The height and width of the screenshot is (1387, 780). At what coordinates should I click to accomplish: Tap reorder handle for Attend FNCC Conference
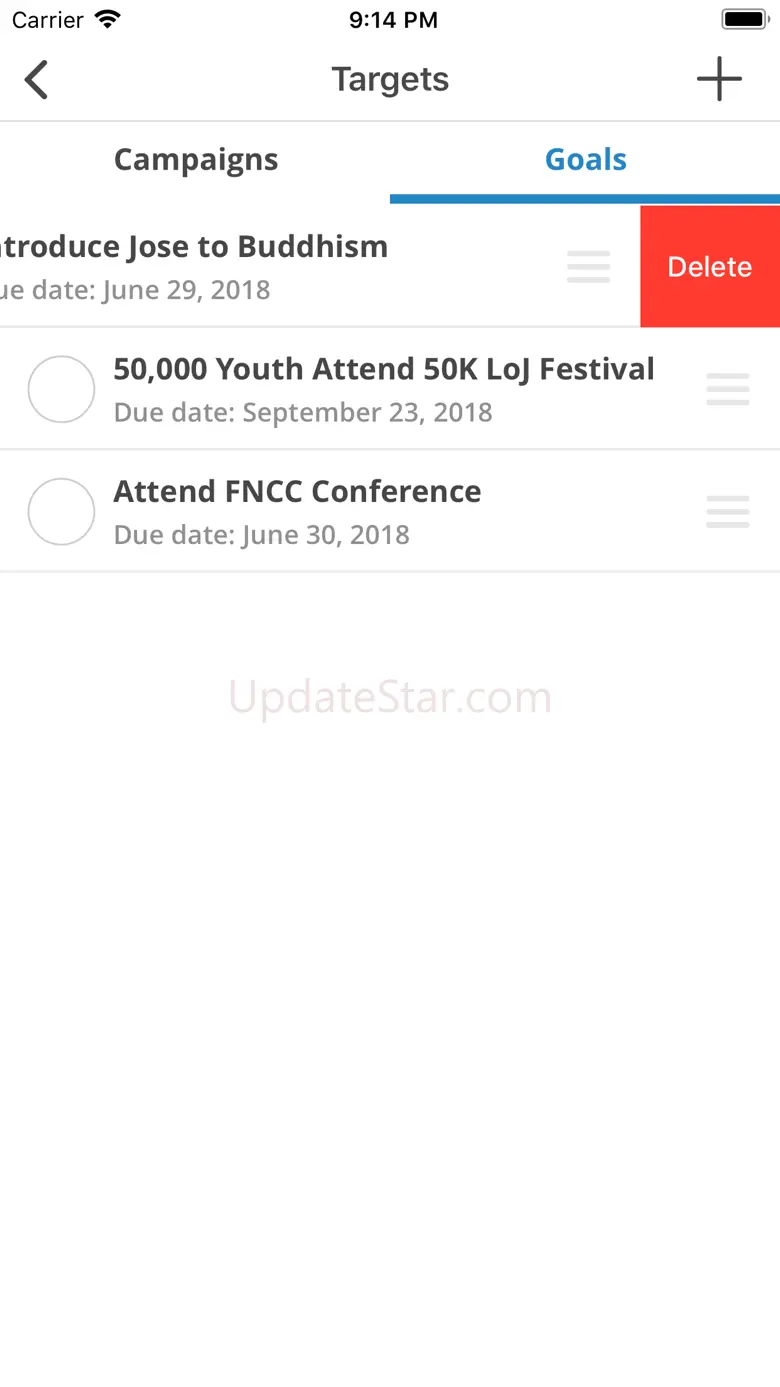pyautogui.click(x=728, y=511)
